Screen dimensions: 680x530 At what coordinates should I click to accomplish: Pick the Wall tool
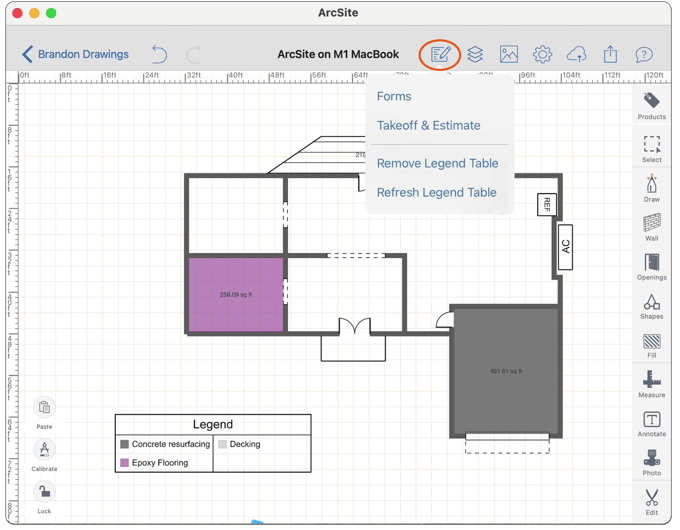click(x=651, y=226)
